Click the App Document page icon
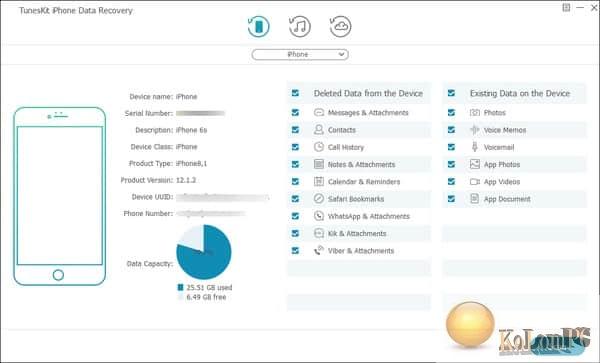Screen dimensions: 600x363 474,199
